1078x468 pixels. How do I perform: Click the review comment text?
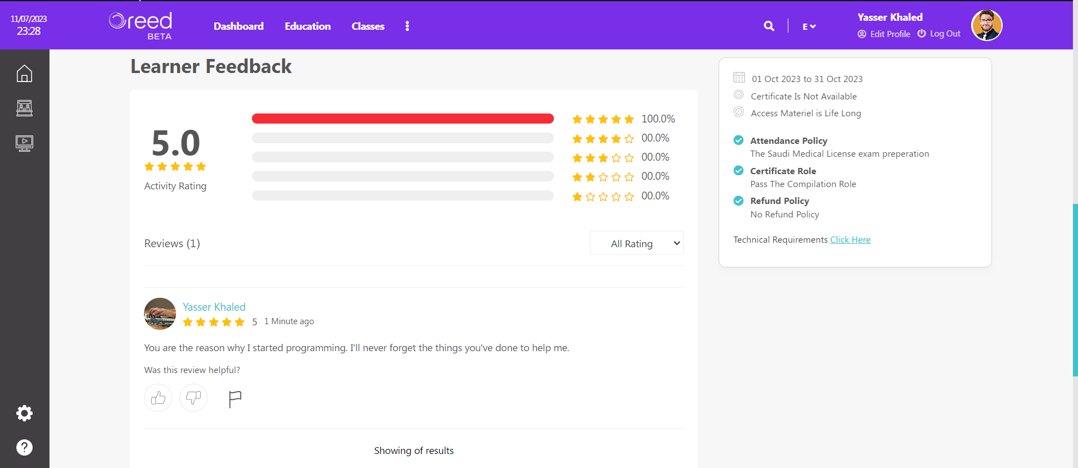point(357,348)
